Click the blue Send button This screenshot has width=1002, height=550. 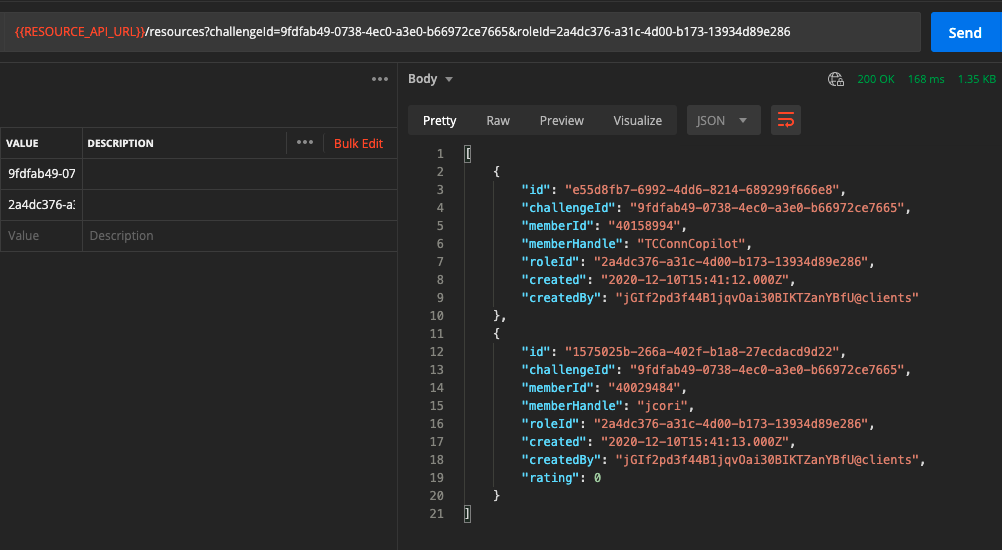(966, 32)
